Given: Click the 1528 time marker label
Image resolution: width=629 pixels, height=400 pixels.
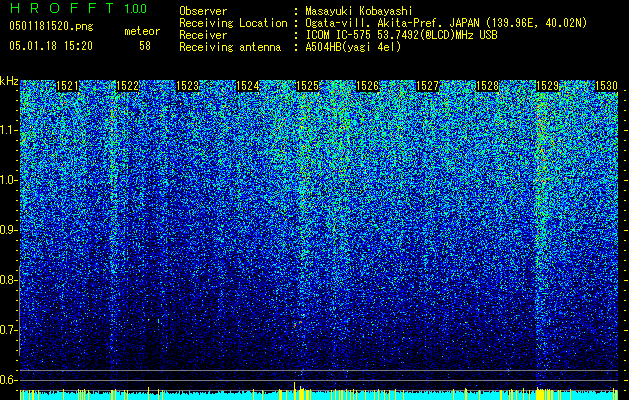Looking at the screenshot, I should (487, 86).
